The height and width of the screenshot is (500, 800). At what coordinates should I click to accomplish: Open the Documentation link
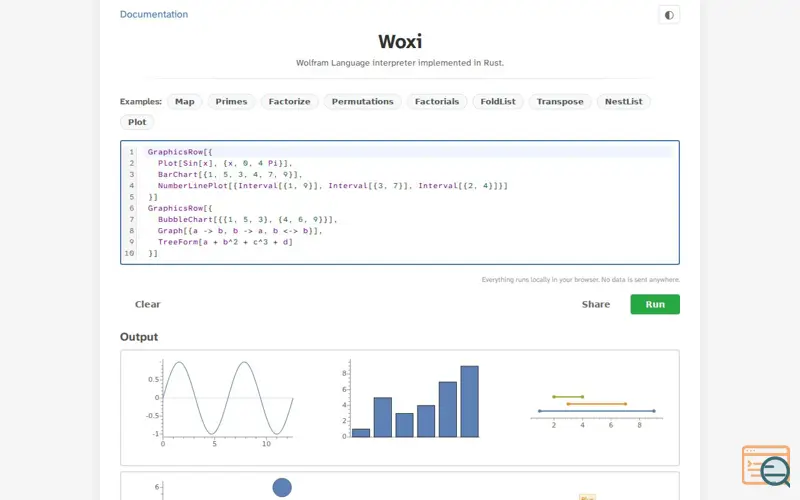pyautogui.click(x=154, y=14)
